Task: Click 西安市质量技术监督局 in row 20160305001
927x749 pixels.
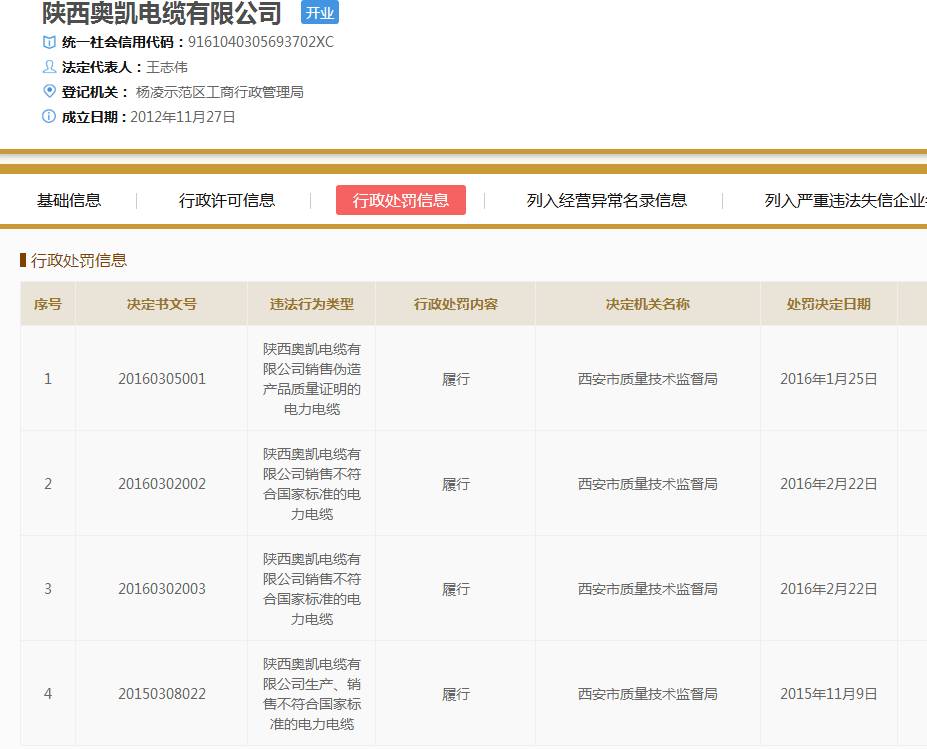Action: [x=648, y=378]
